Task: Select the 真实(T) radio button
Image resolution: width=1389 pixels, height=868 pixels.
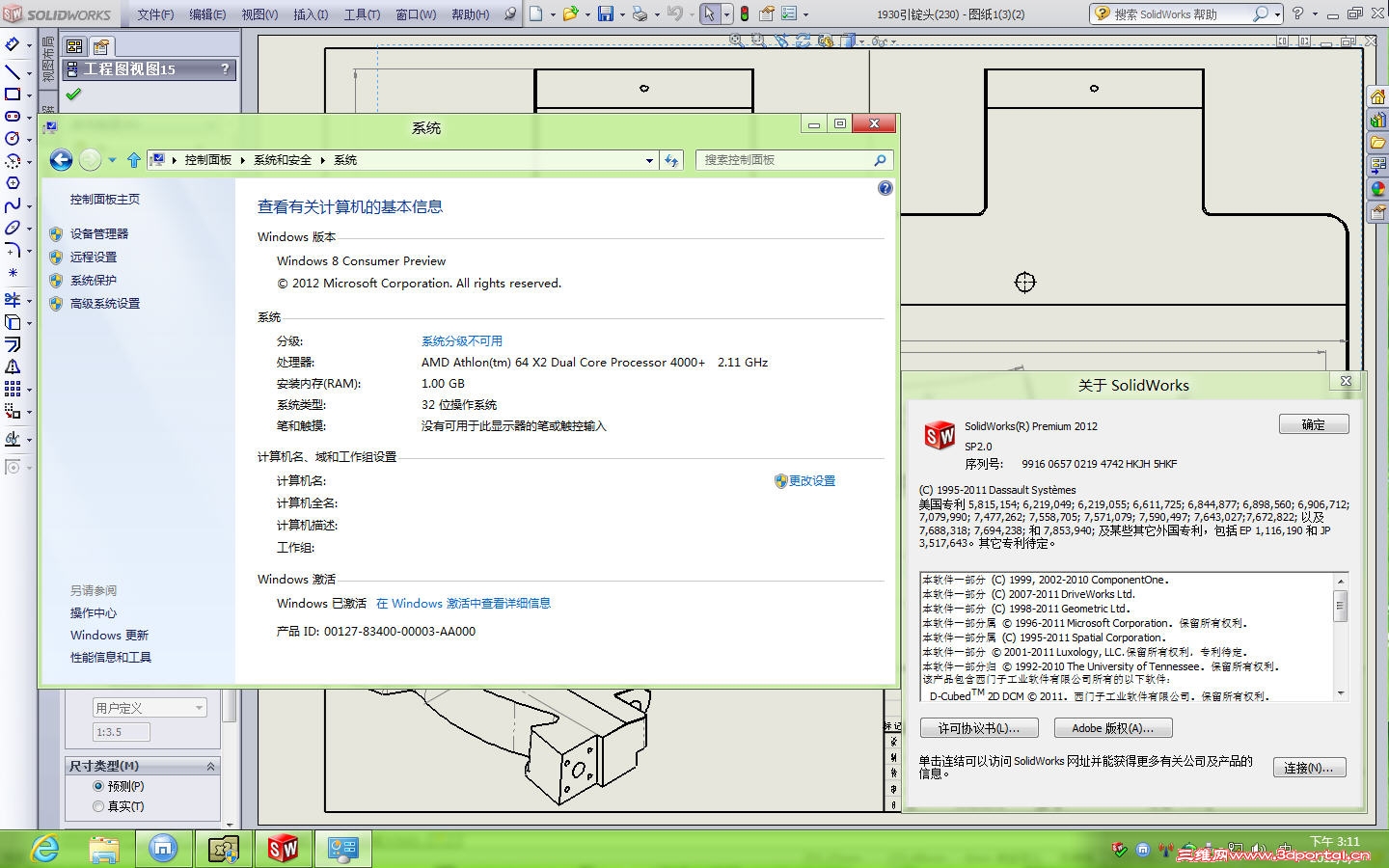Action: click(98, 806)
